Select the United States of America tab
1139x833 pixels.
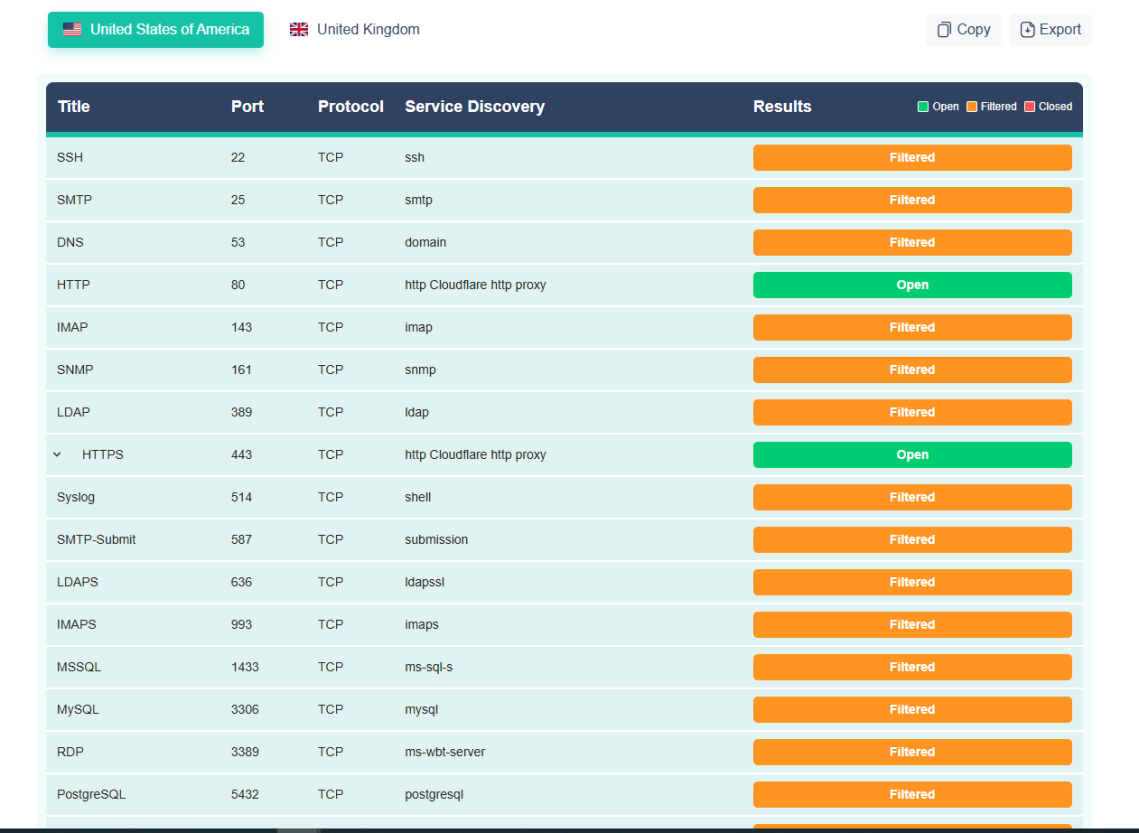pos(155,30)
